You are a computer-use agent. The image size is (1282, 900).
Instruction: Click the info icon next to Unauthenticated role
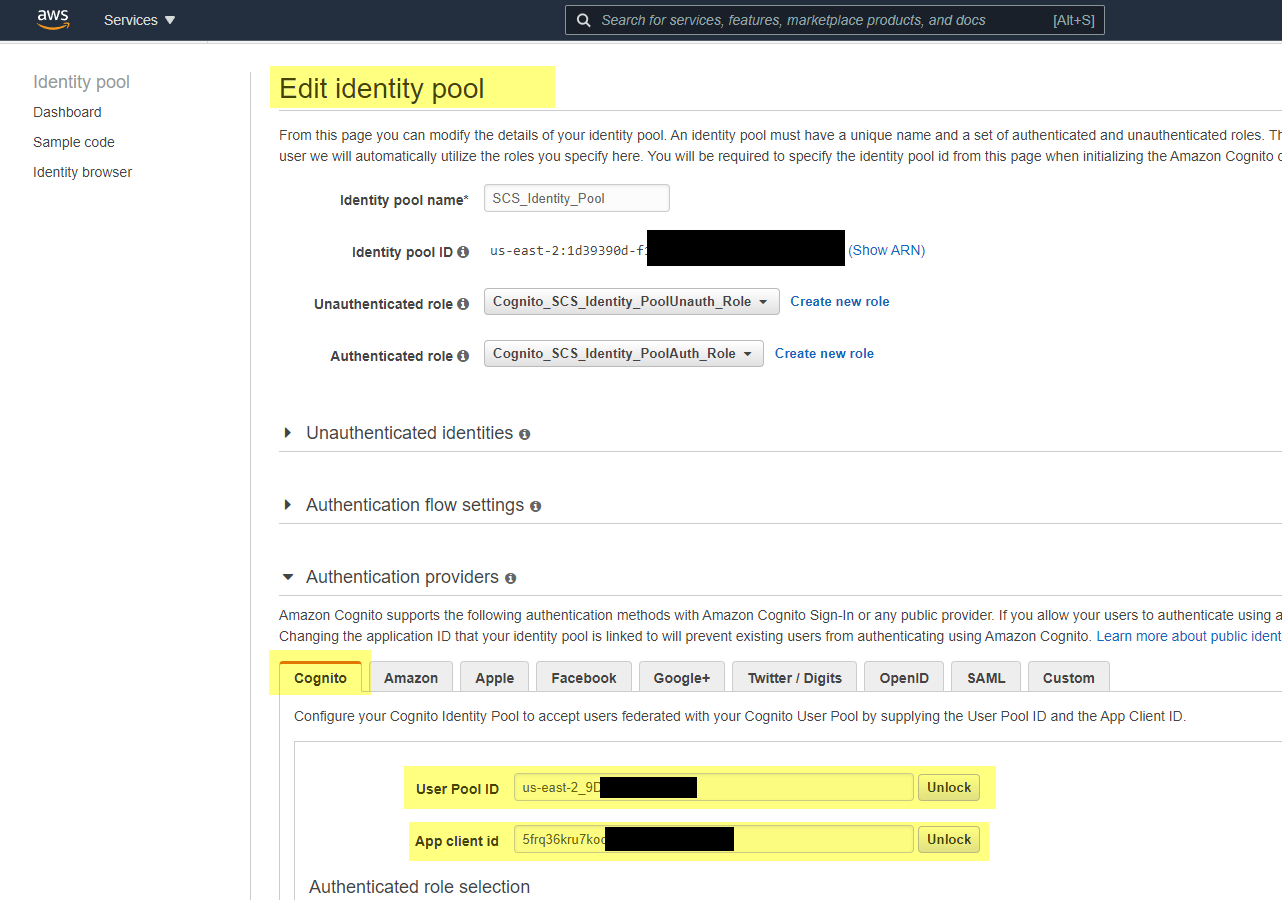coord(463,303)
